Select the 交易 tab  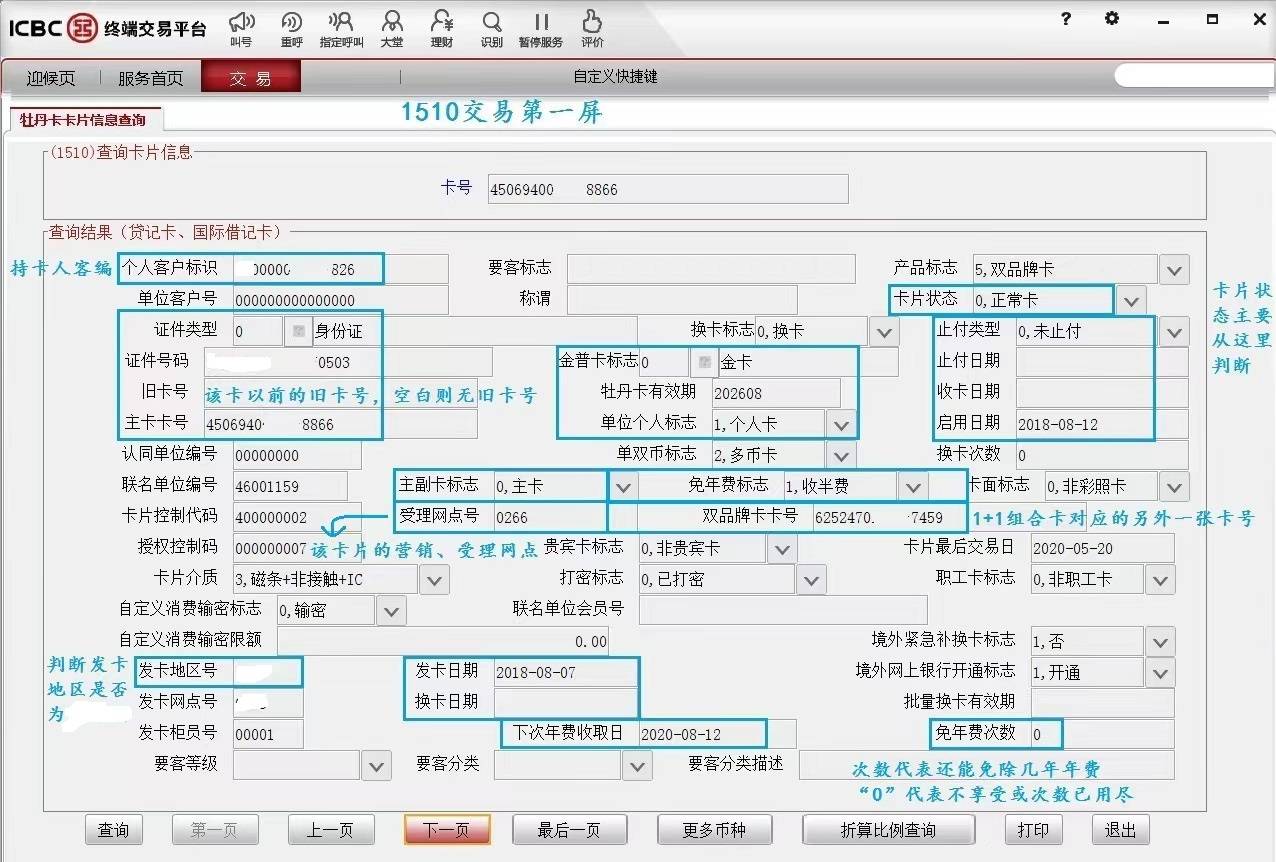coord(250,78)
